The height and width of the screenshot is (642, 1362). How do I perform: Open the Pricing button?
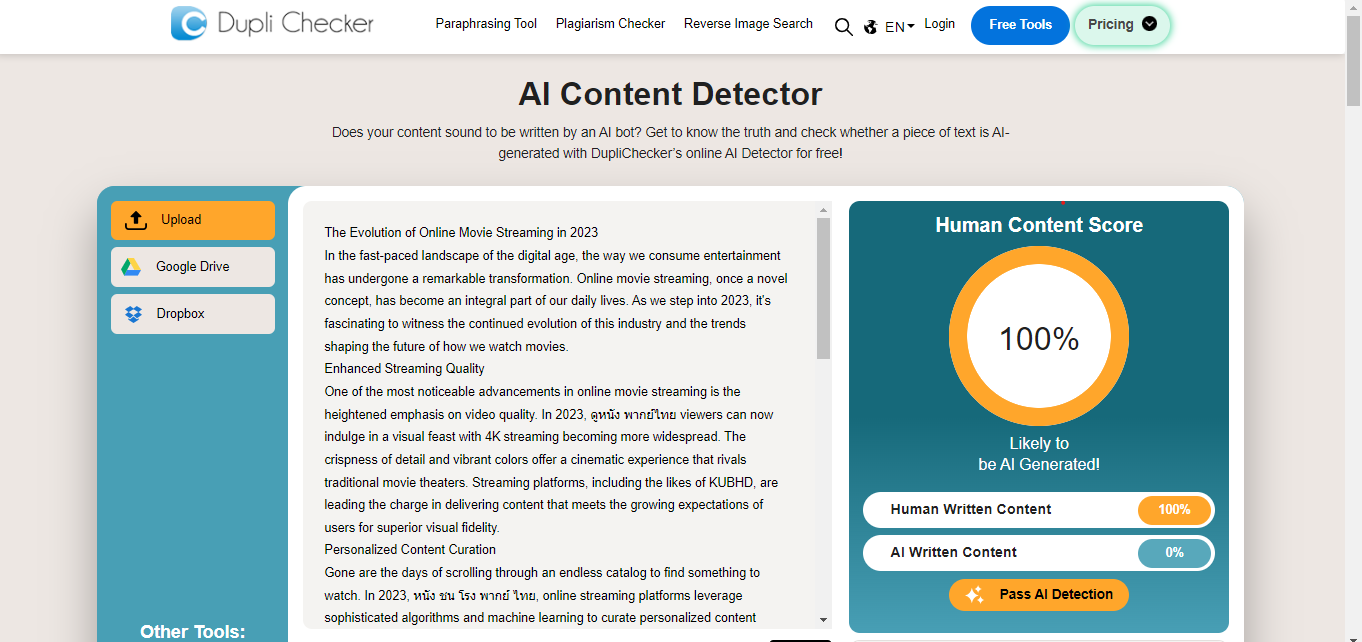coord(1122,25)
